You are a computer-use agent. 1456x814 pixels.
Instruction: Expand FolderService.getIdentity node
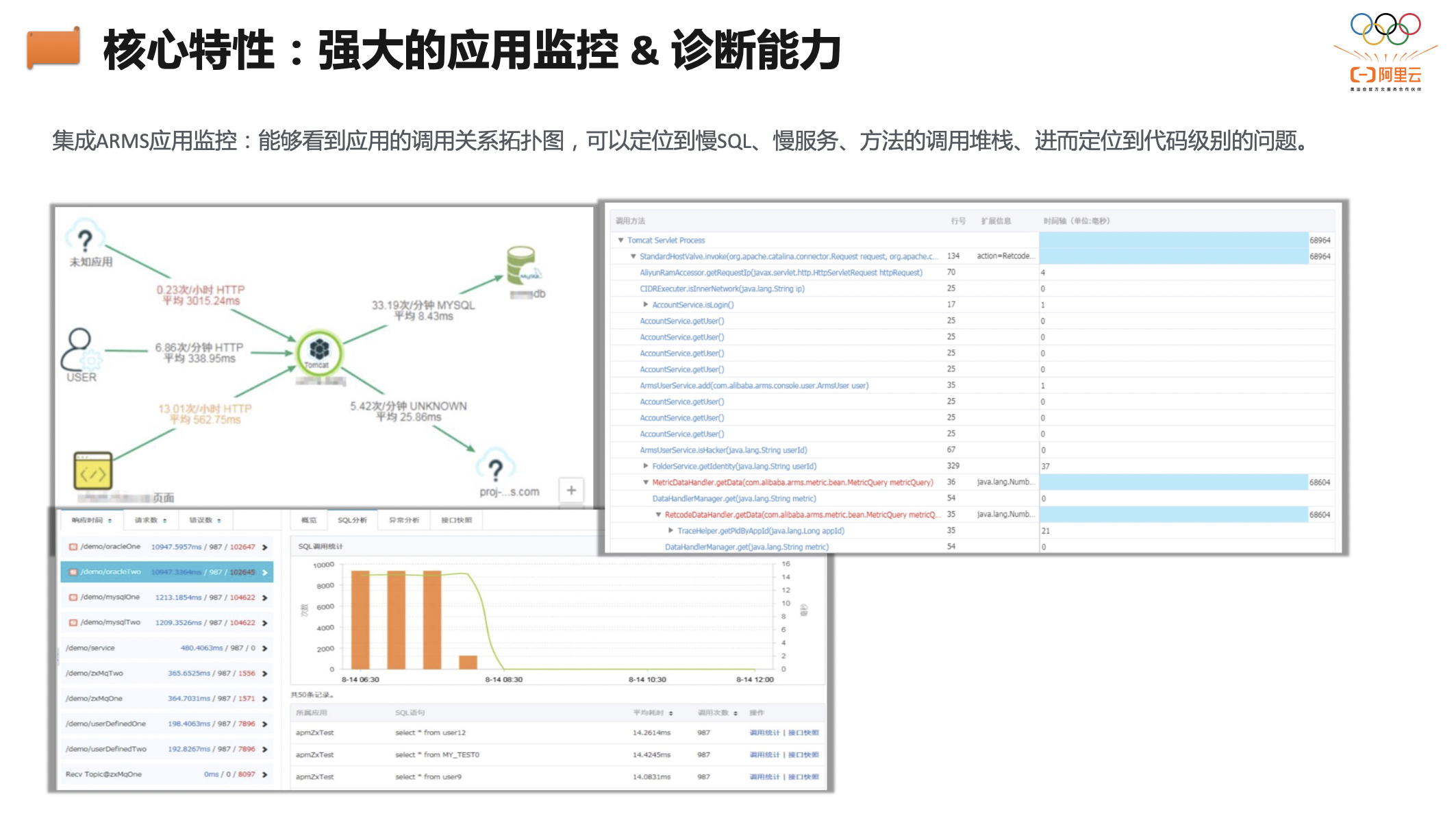coord(645,466)
